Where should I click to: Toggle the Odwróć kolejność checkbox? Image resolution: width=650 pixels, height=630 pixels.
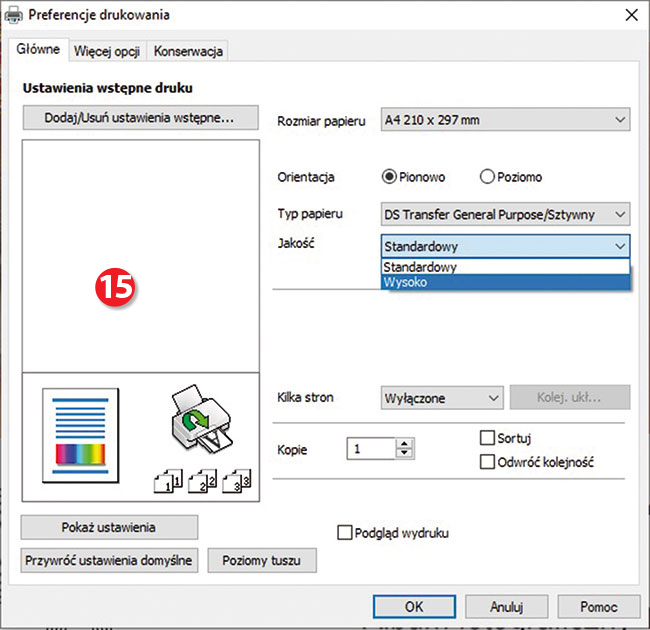[x=488, y=462]
